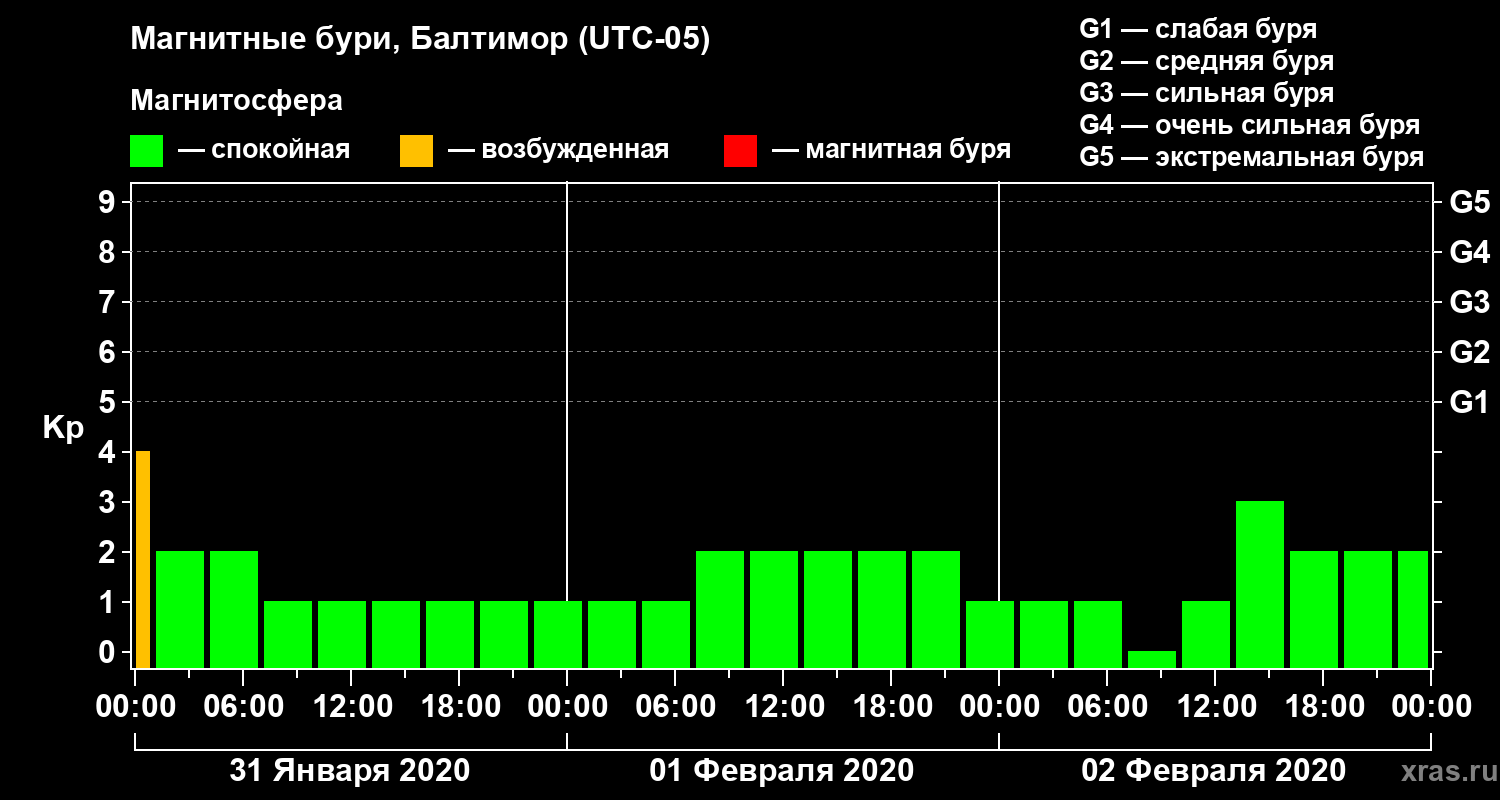1500x800 pixels.
Task: Click the Kp axis value '5'
Action: tap(107, 403)
